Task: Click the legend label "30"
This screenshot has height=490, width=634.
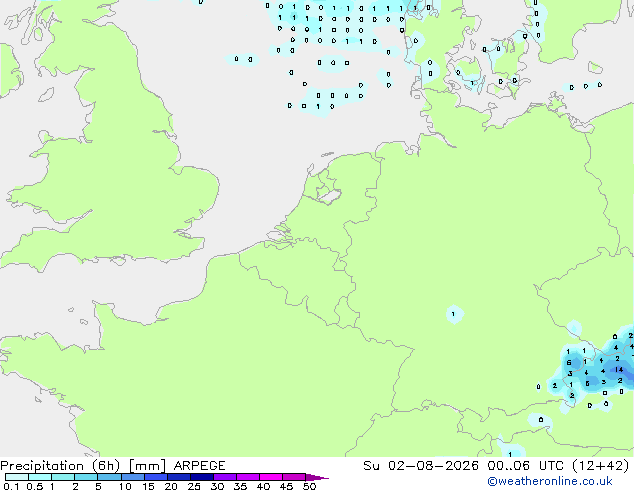Action: 217,486
